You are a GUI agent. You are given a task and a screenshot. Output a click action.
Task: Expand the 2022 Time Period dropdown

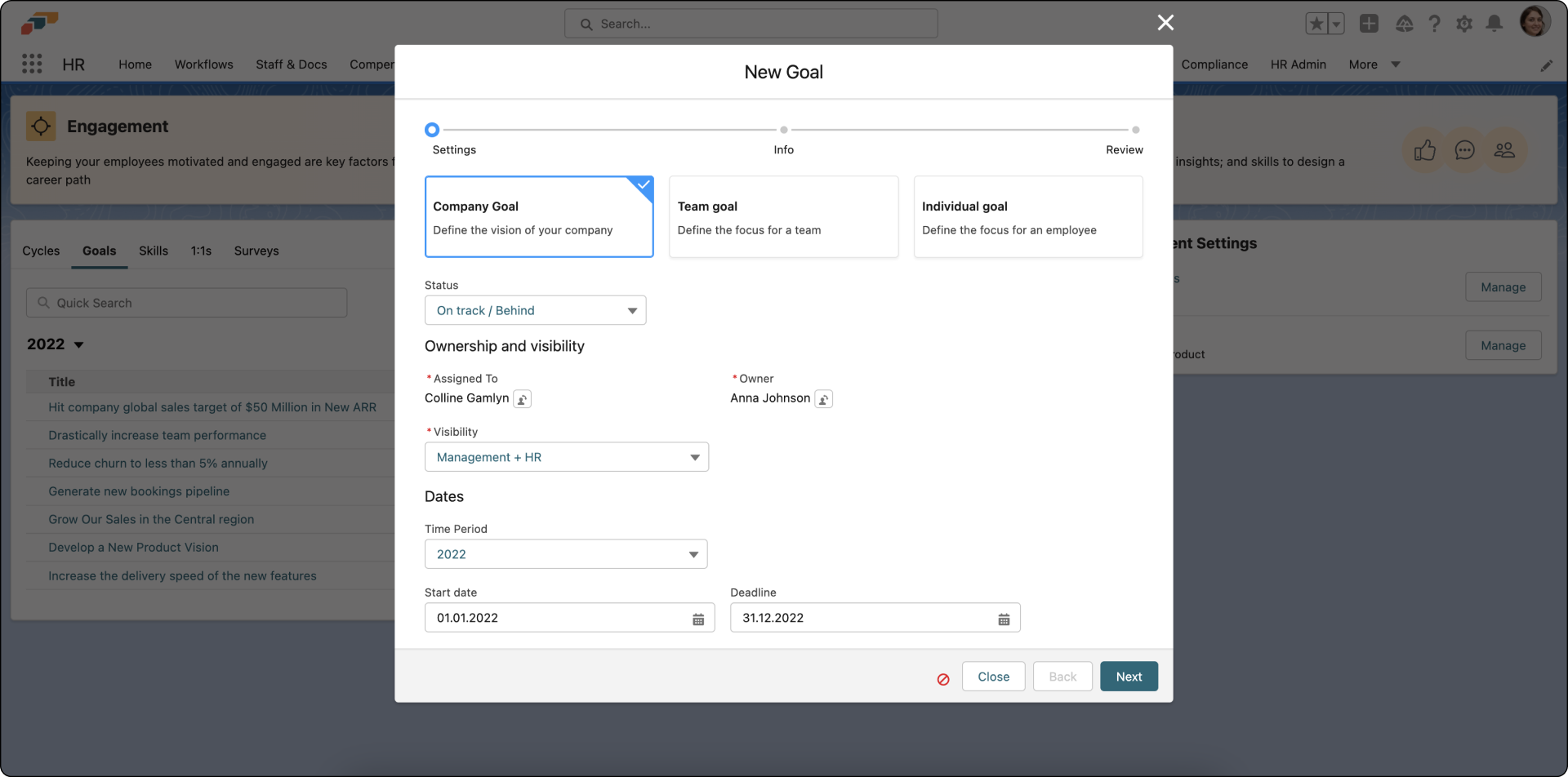566,553
